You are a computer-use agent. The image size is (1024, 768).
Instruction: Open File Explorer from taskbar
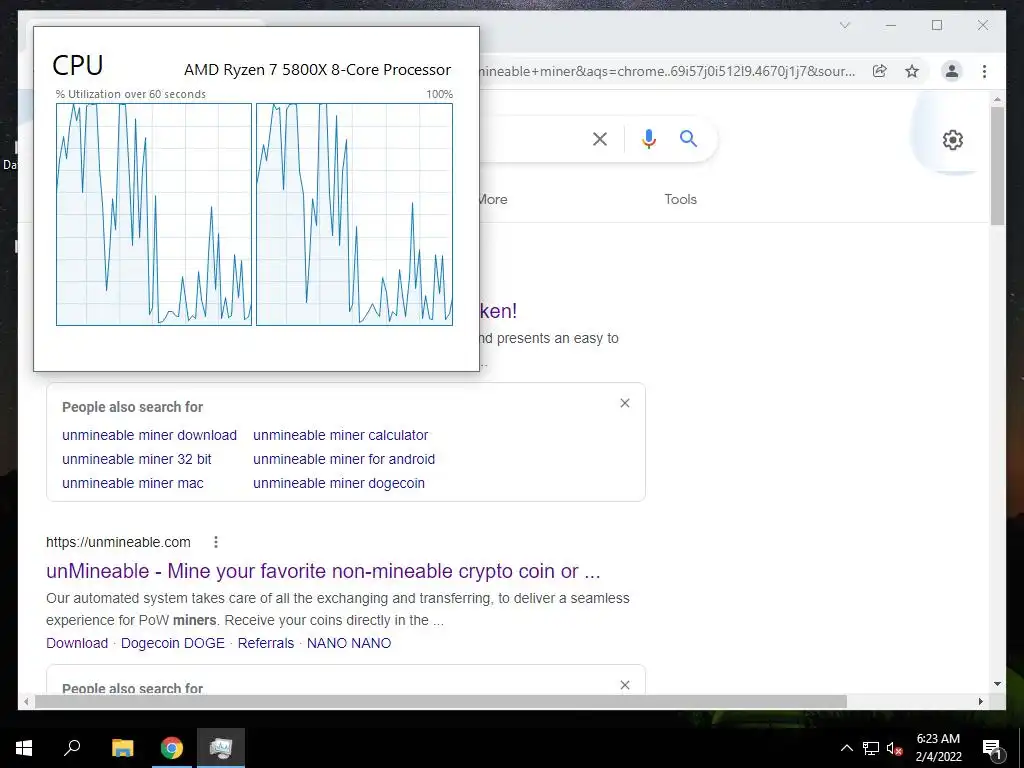[x=122, y=748]
